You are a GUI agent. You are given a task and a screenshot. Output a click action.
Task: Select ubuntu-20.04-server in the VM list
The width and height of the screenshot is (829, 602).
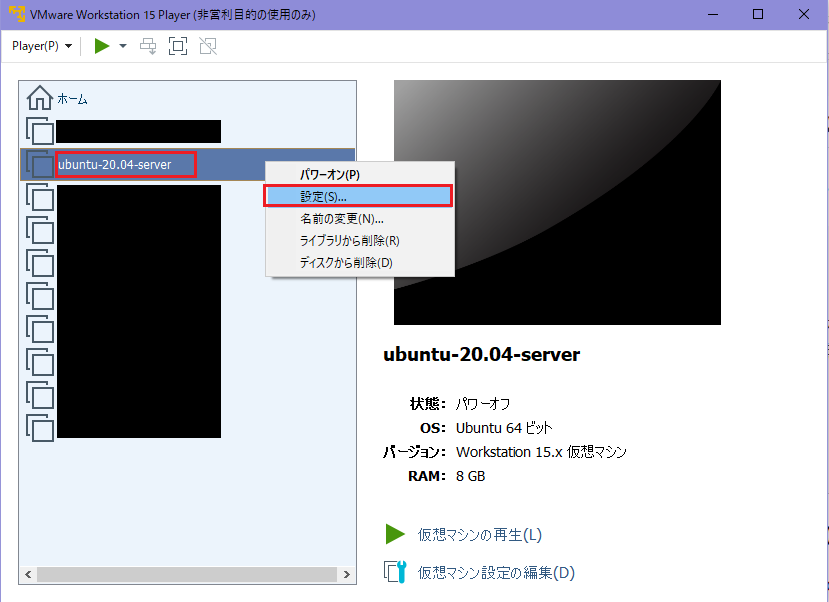coord(188,164)
